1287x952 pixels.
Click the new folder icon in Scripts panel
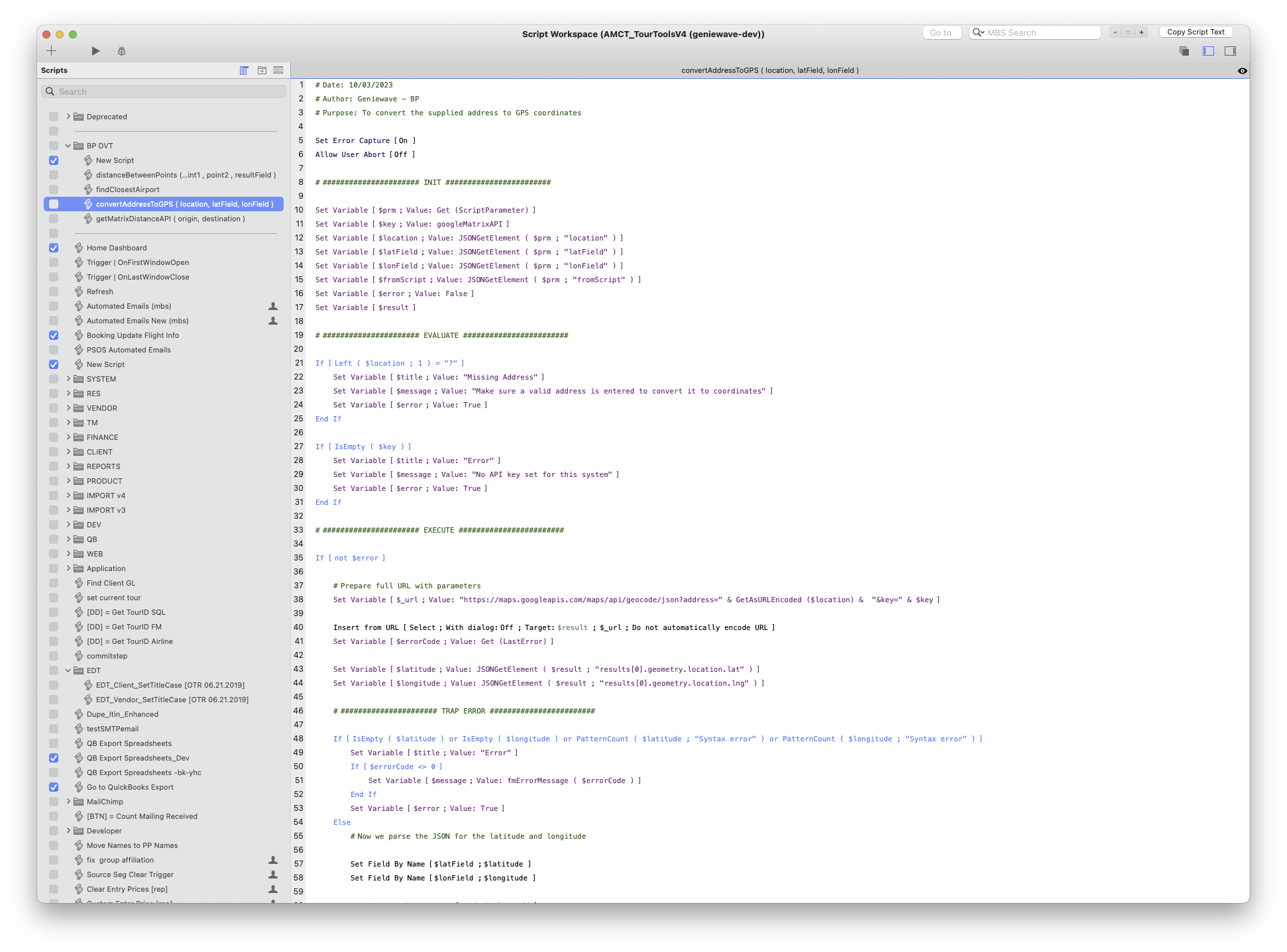(262, 70)
